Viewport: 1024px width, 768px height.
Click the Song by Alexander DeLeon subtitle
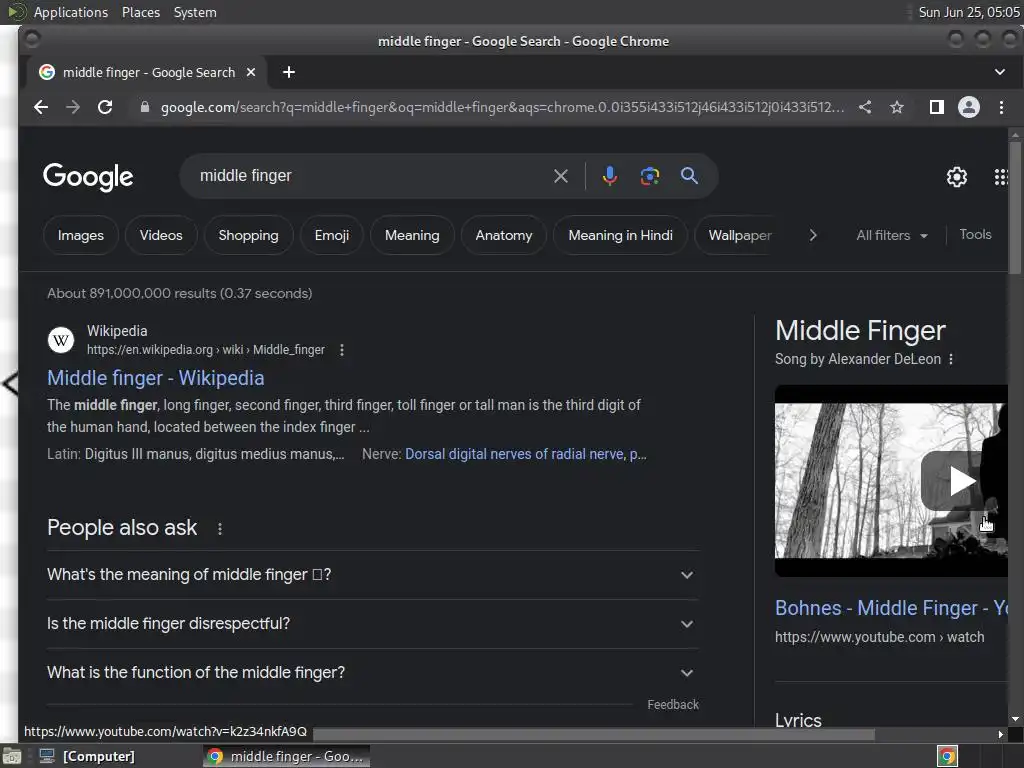point(857,359)
